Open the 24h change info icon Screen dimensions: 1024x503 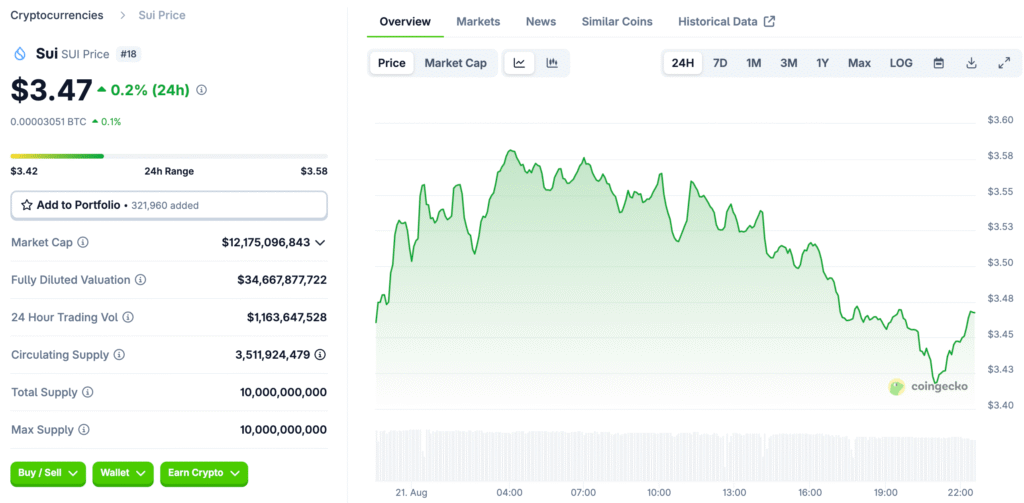tap(202, 90)
